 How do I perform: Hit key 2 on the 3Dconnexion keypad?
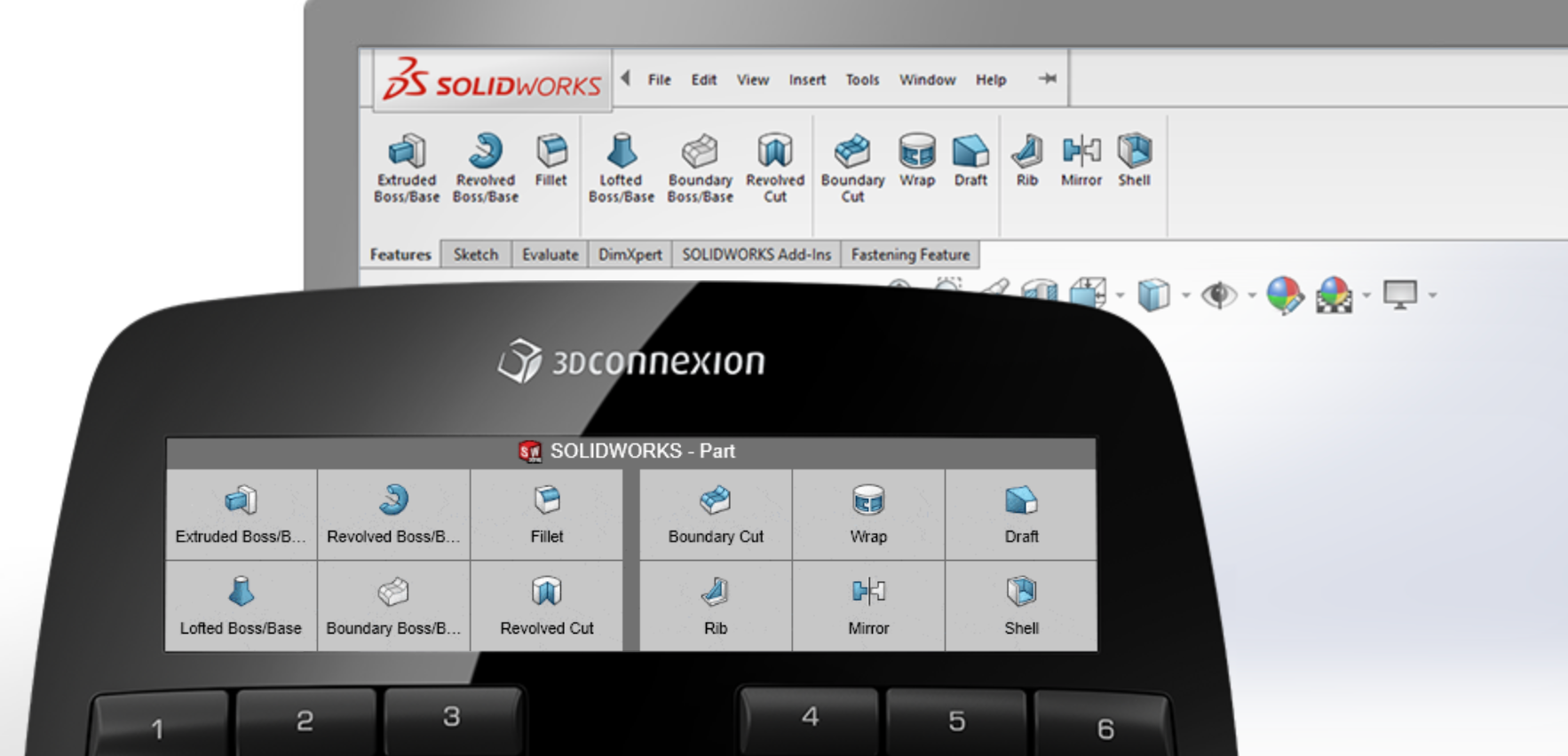[305, 721]
